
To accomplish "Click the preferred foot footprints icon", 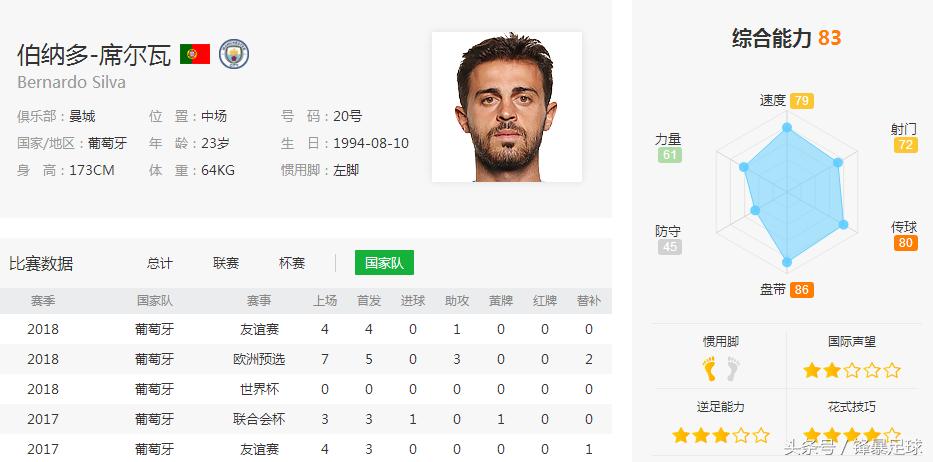I will click(720, 370).
